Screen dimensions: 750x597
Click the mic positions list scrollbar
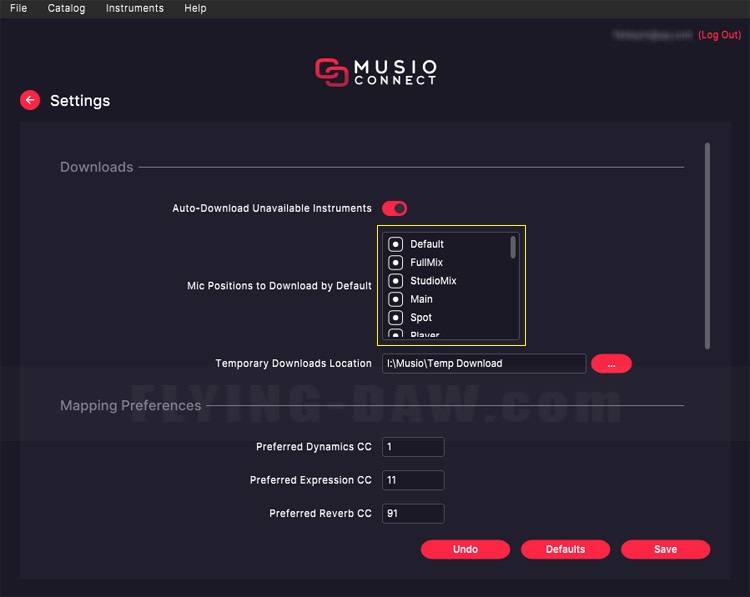[x=513, y=247]
